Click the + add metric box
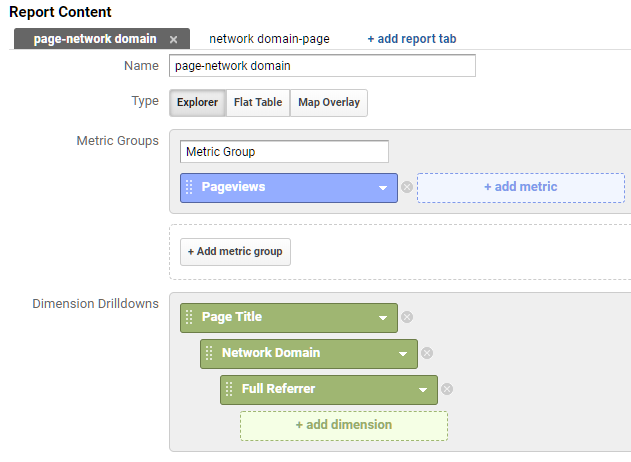 [x=521, y=188]
